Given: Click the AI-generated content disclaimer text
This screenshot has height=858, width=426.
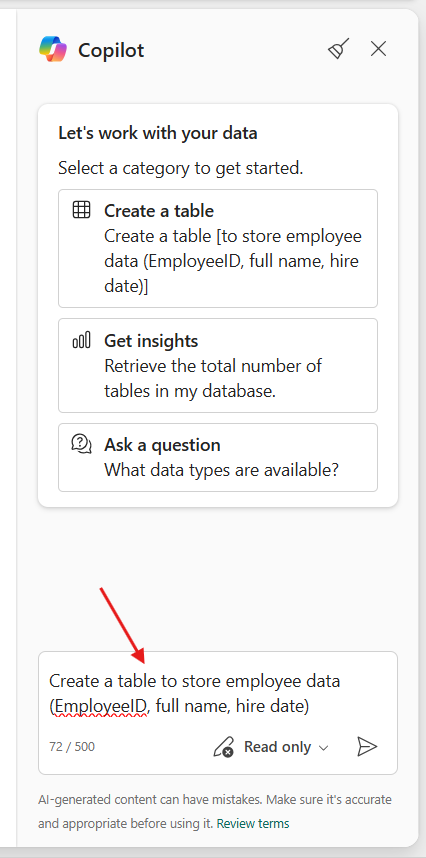Looking at the screenshot, I should click(214, 811).
